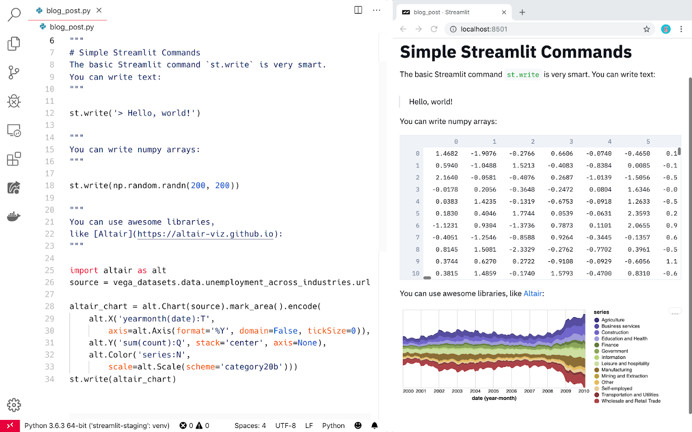
Task: Click line number 28 in the gutter
Action: click(49, 306)
